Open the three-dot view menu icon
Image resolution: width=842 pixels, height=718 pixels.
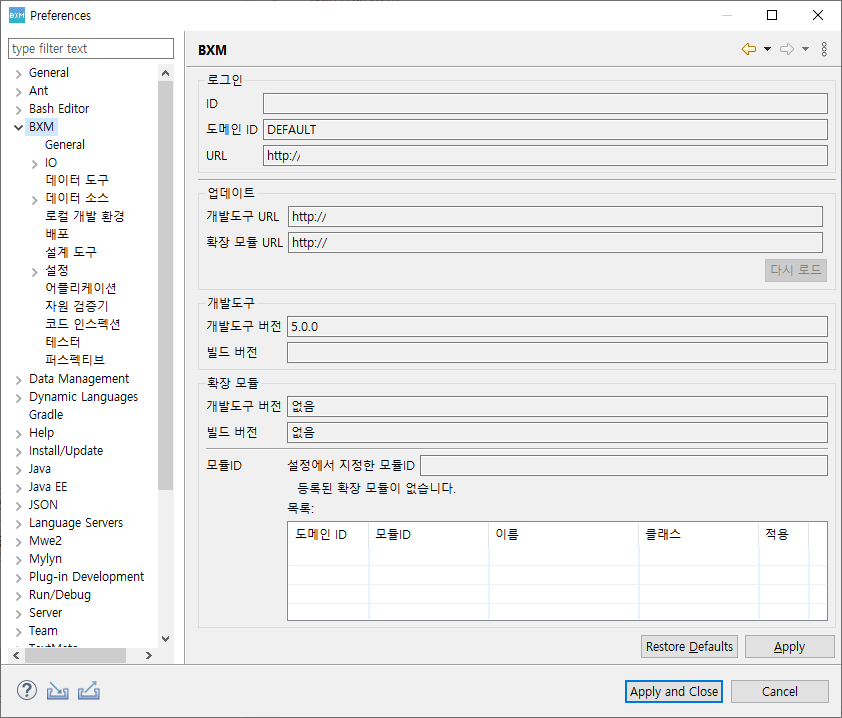(x=824, y=49)
